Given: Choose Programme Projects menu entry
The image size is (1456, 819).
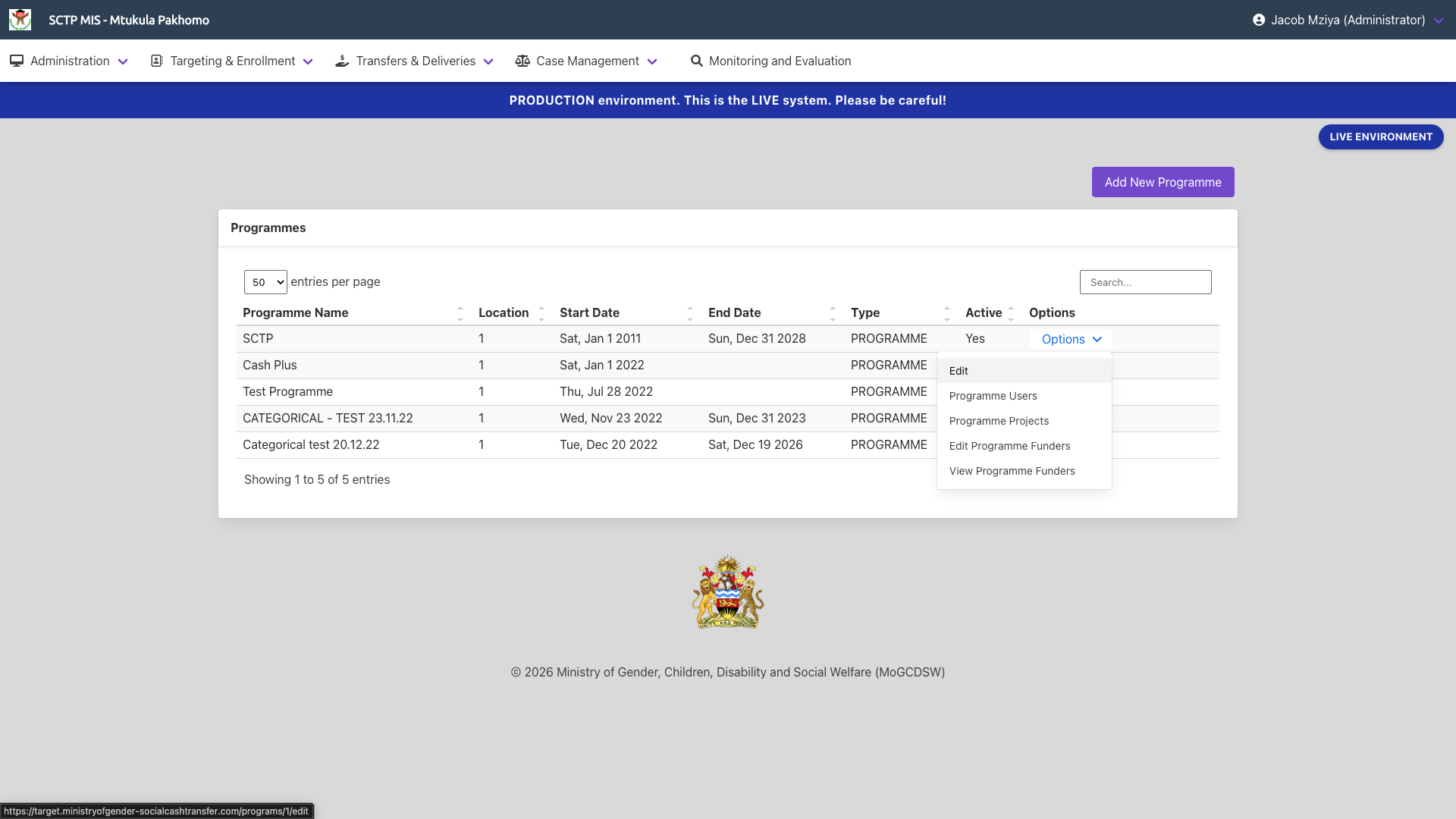Looking at the screenshot, I should [1025, 421].
